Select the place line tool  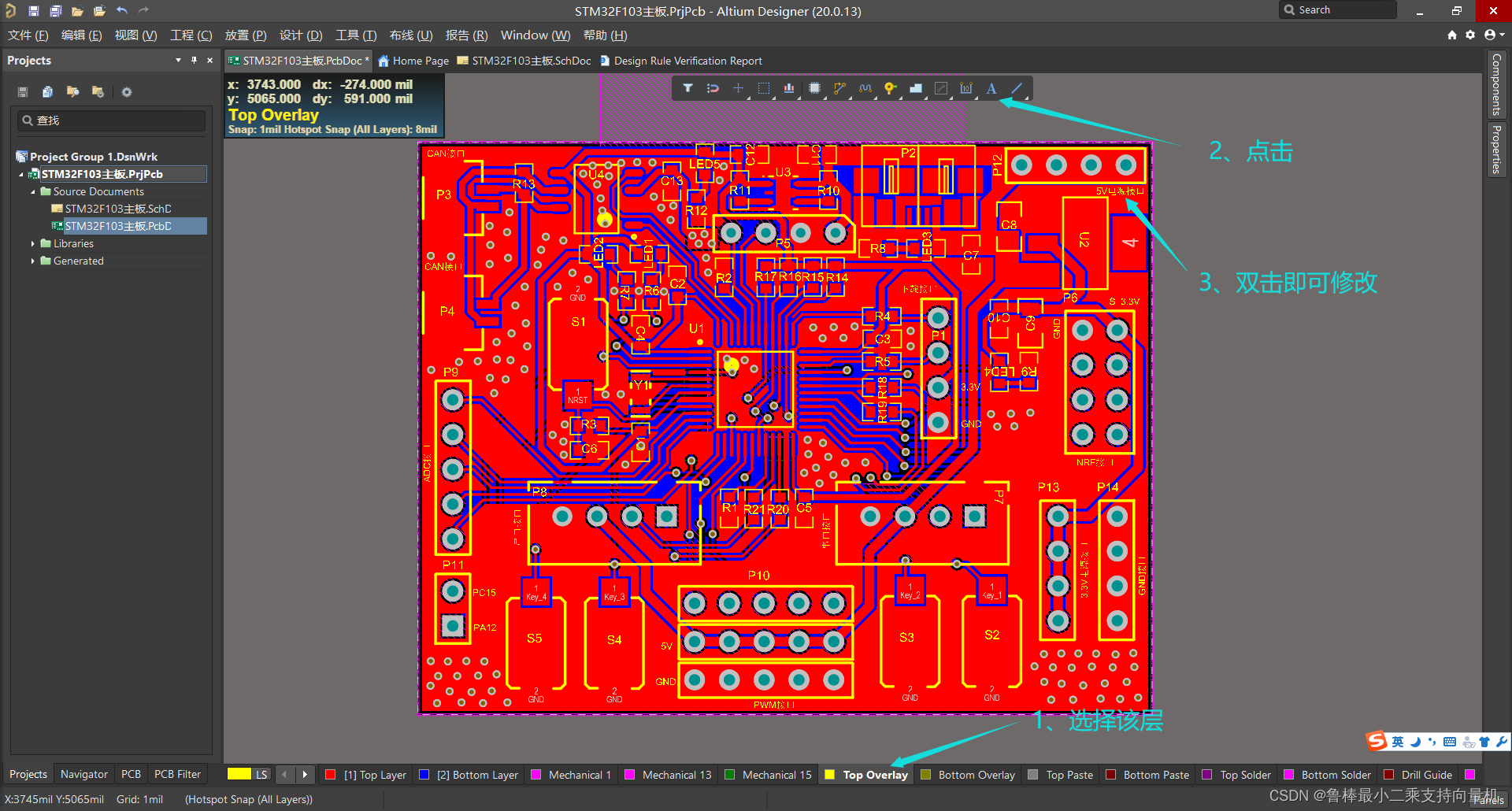[1017, 88]
